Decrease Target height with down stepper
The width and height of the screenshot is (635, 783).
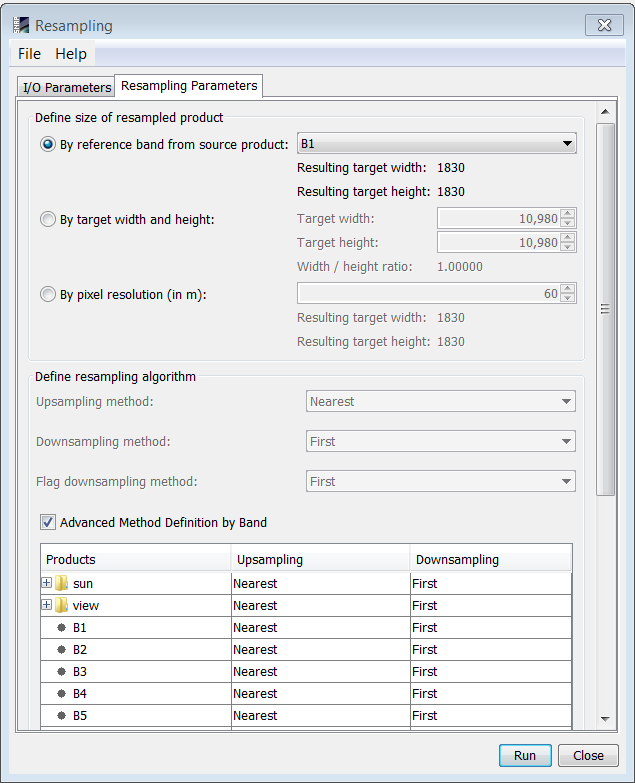point(568,247)
